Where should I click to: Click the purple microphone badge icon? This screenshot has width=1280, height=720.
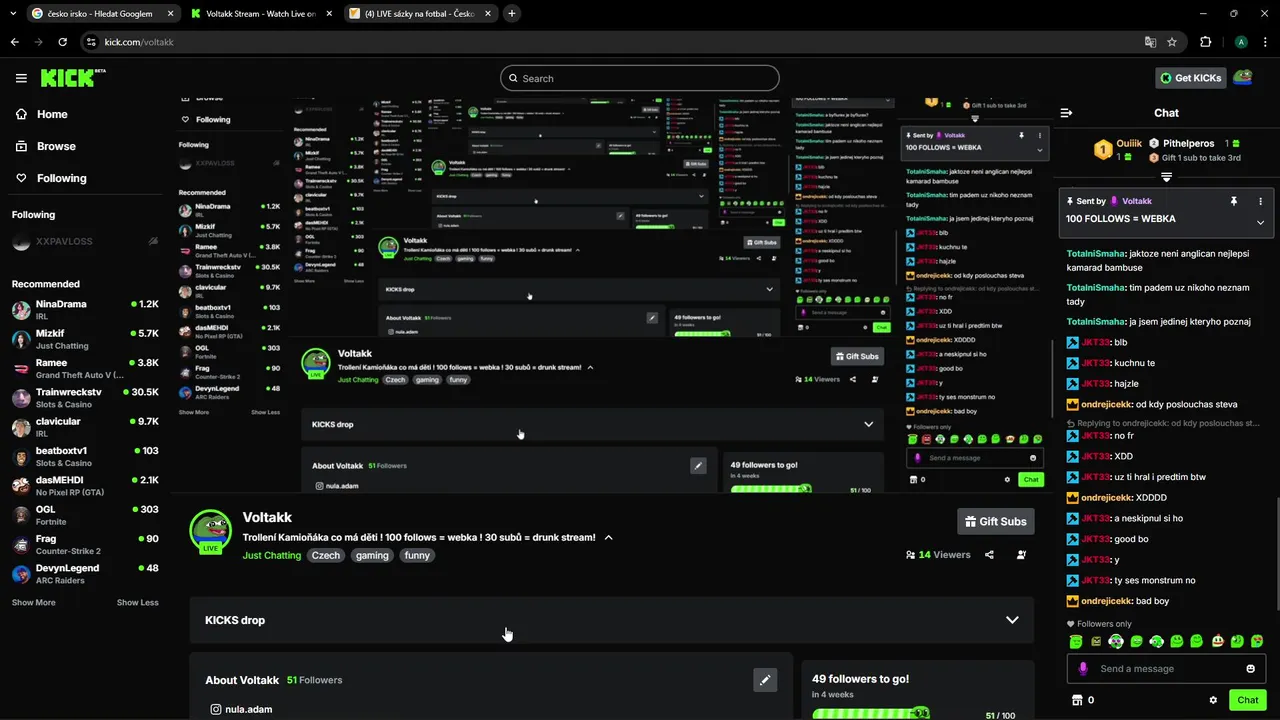tap(1083, 669)
